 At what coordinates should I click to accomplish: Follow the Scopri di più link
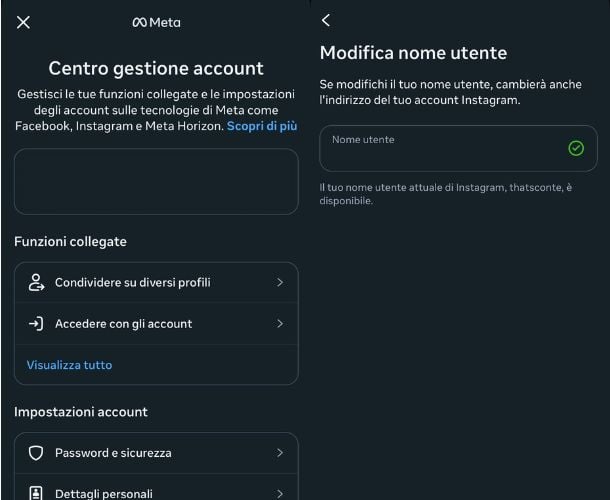262,126
